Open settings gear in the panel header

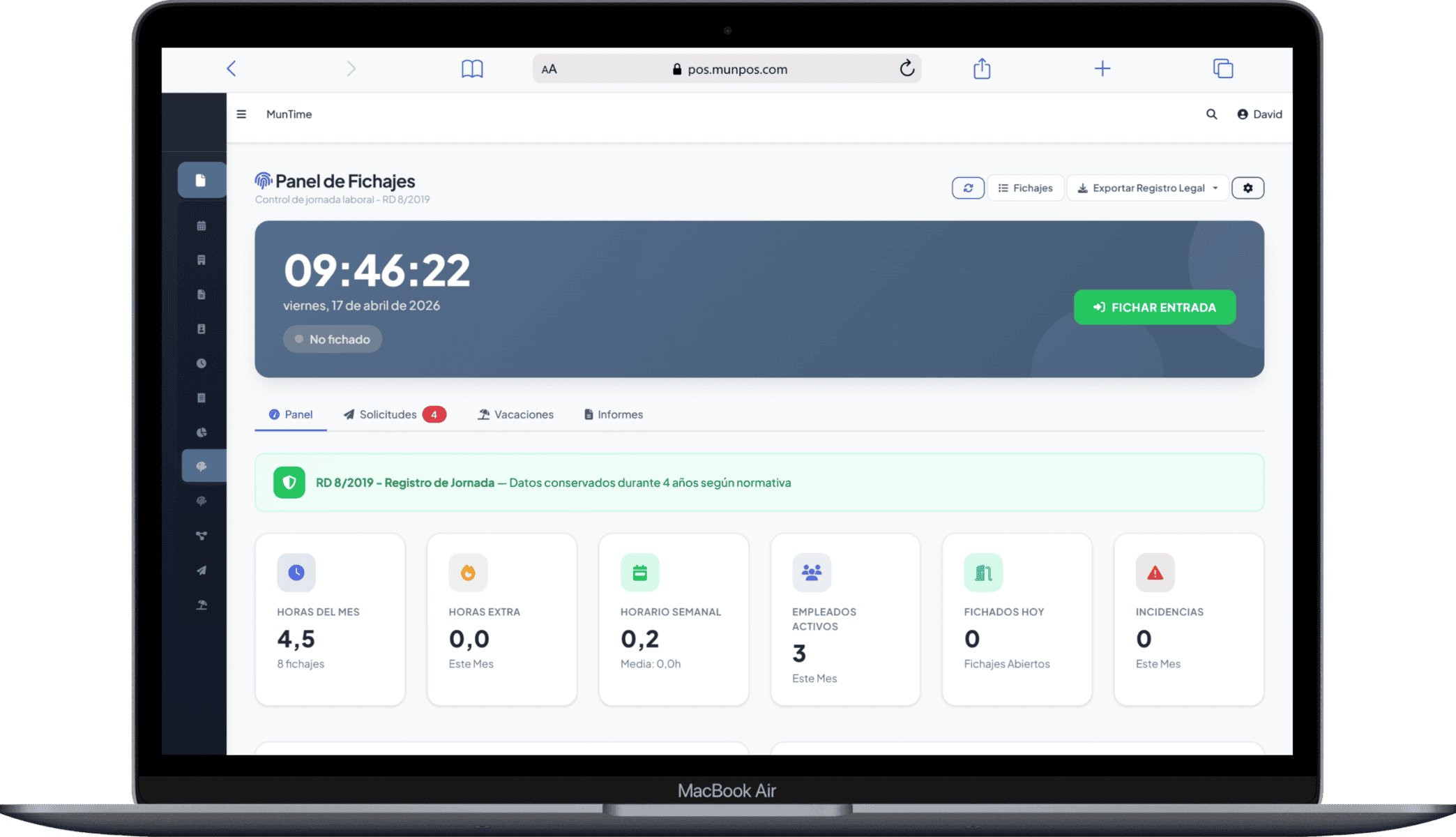click(1248, 188)
